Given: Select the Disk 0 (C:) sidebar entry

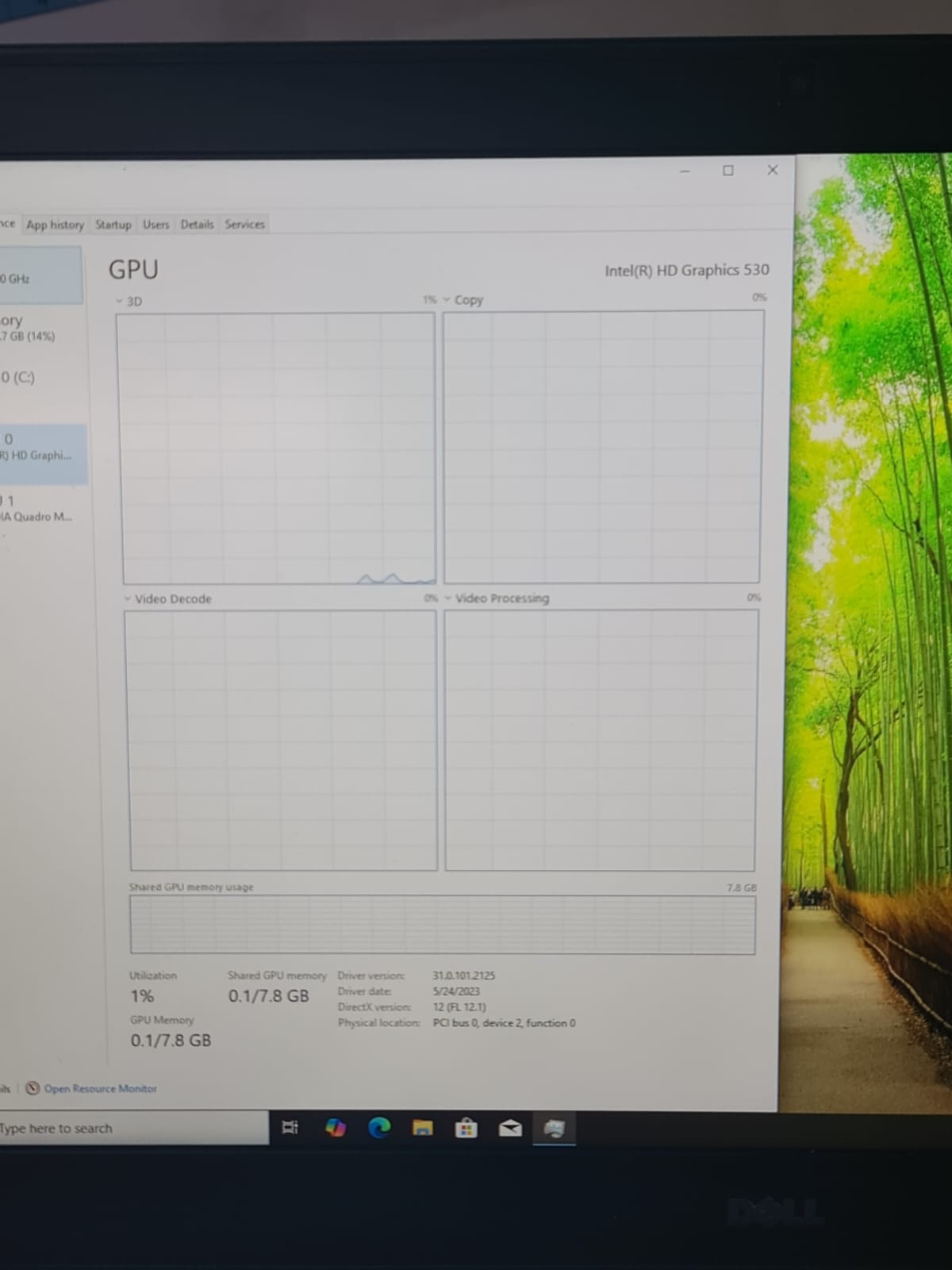Looking at the screenshot, I should 41,377.
